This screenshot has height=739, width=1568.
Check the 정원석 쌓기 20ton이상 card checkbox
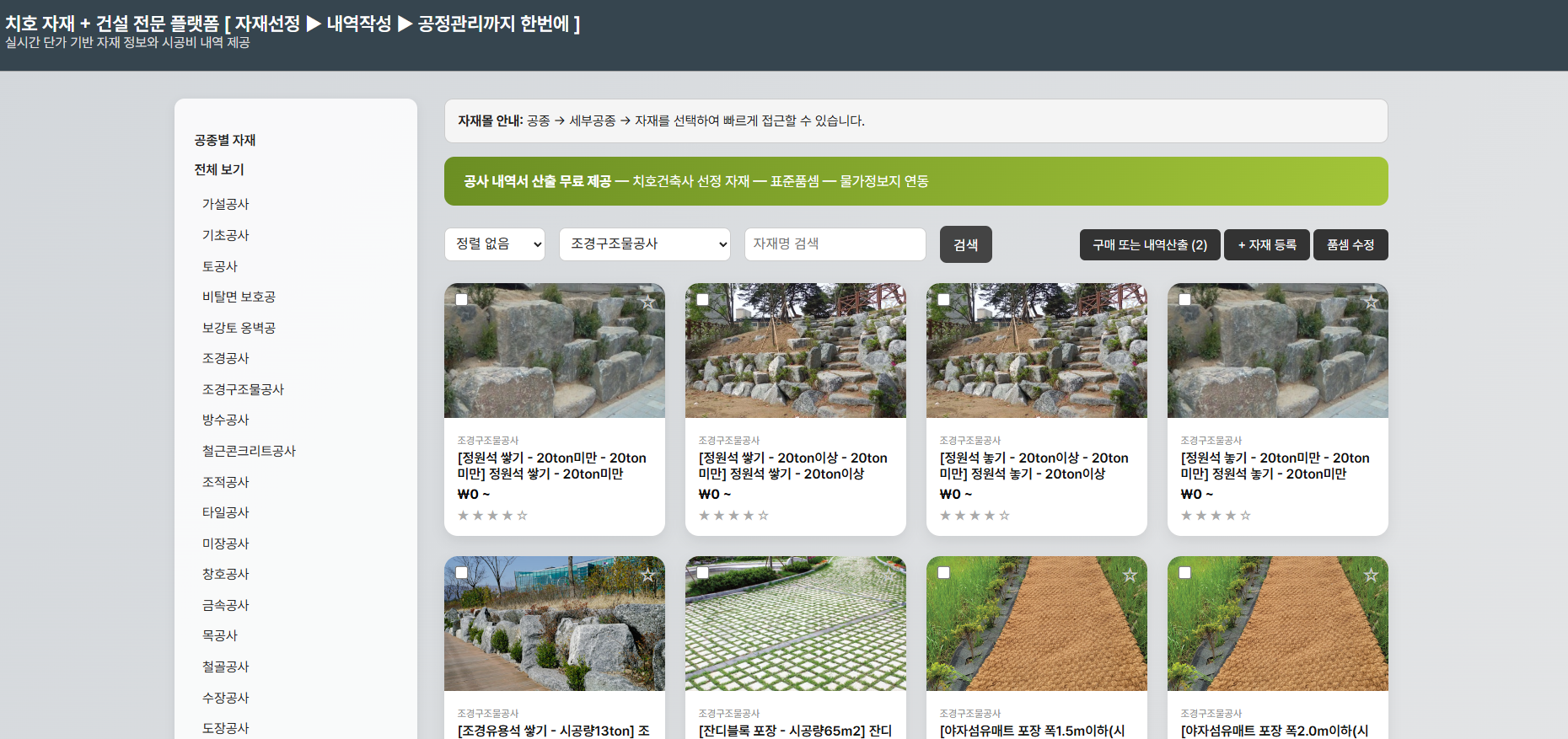tap(702, 299)
